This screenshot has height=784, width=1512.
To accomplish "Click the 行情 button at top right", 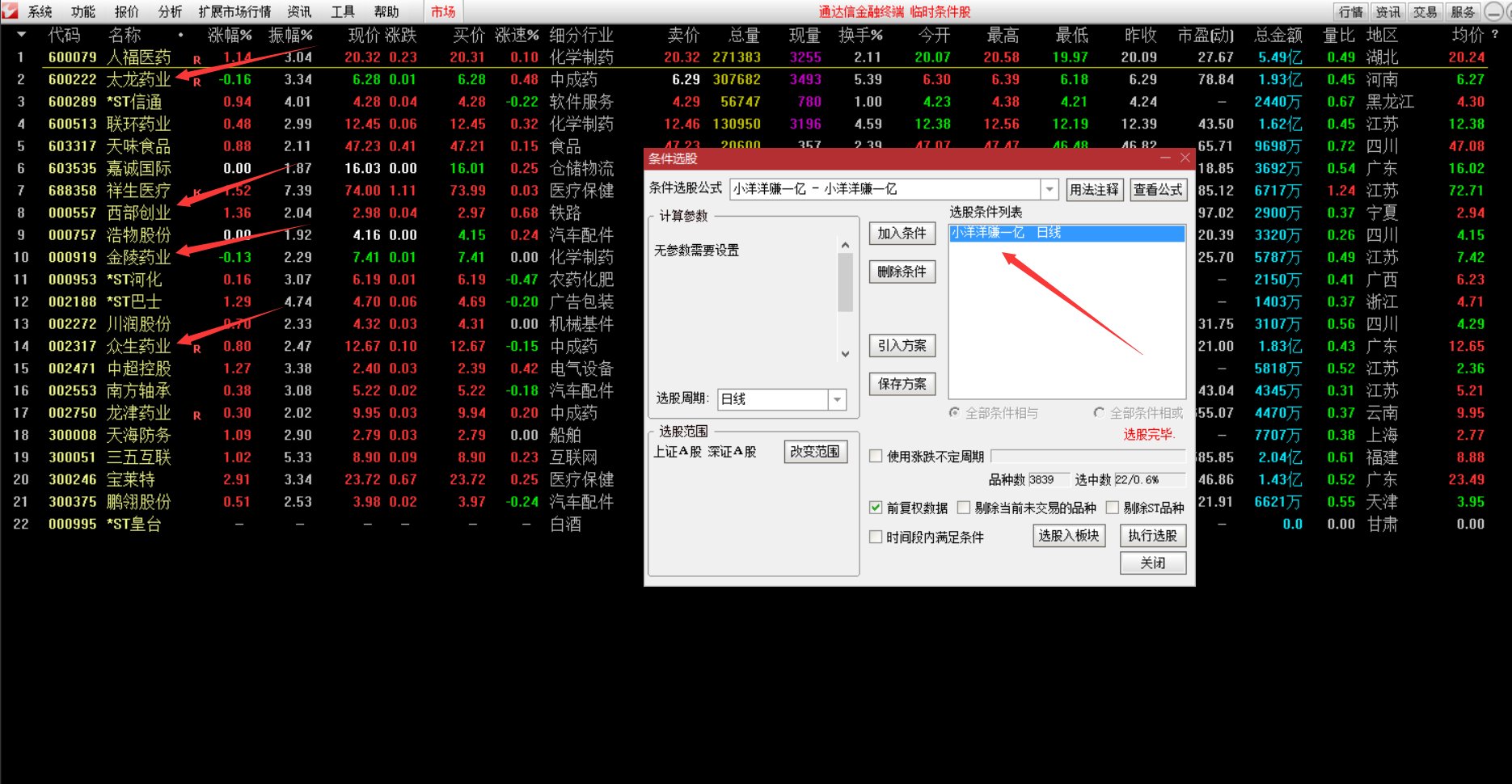I will click(1351, 11).
